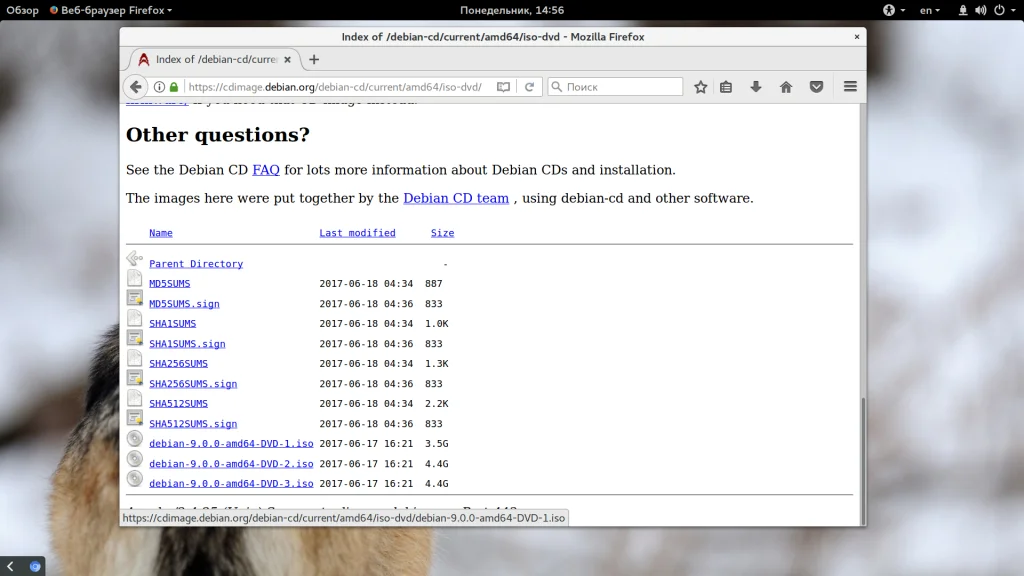Viewport: 1024px width, 576px height.
Task: Click the file icon next to MD5SUMS
Action: [x=135, y=278]
